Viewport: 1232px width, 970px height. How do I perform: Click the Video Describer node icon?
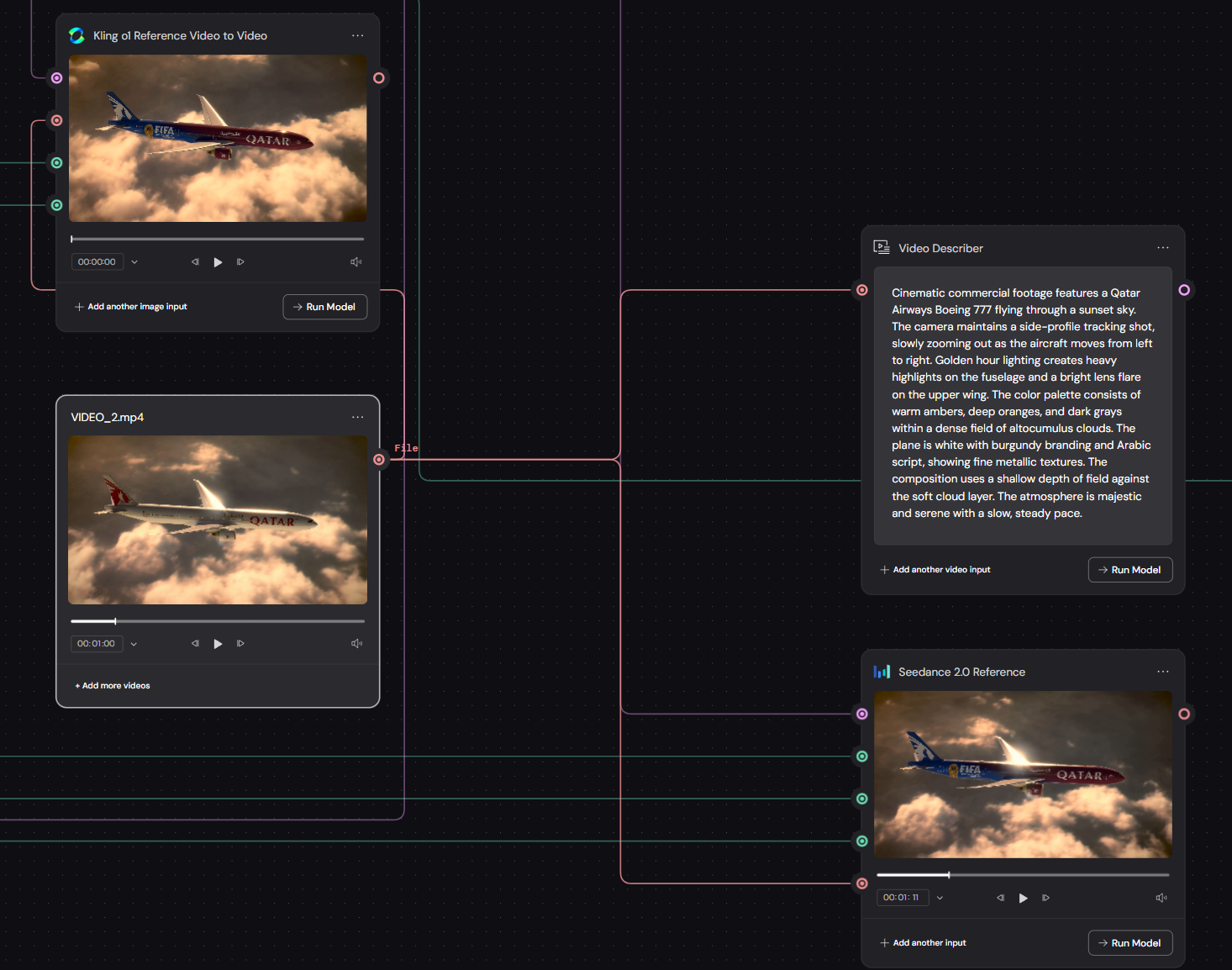[882, 247]
